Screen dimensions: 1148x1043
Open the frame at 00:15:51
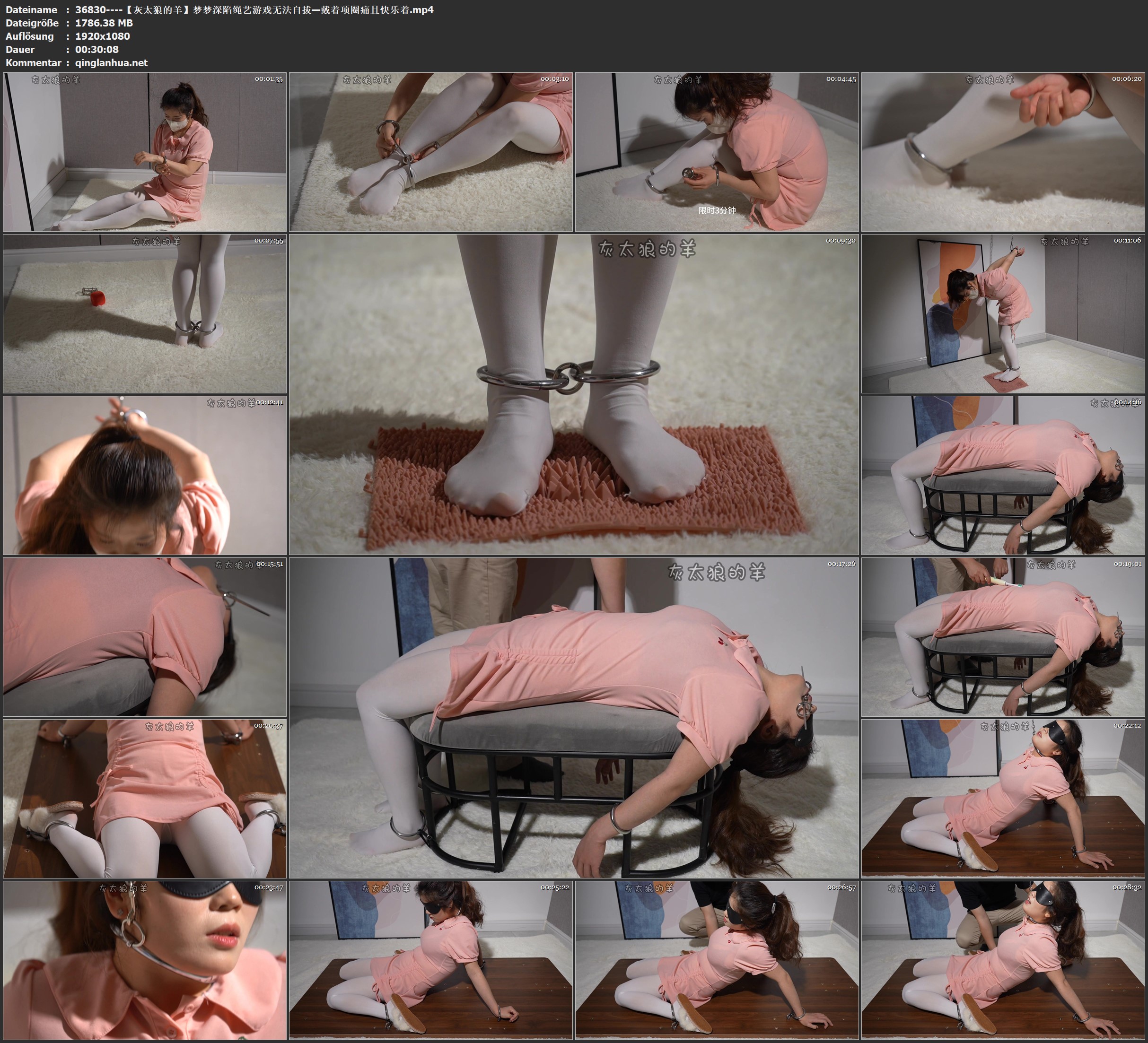145,636
